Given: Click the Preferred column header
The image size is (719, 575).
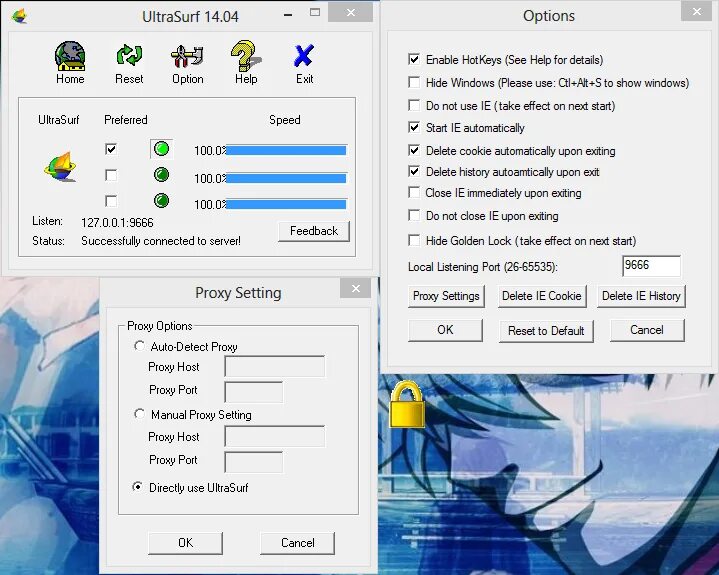Looking at the screenshot, I should 126,120.
